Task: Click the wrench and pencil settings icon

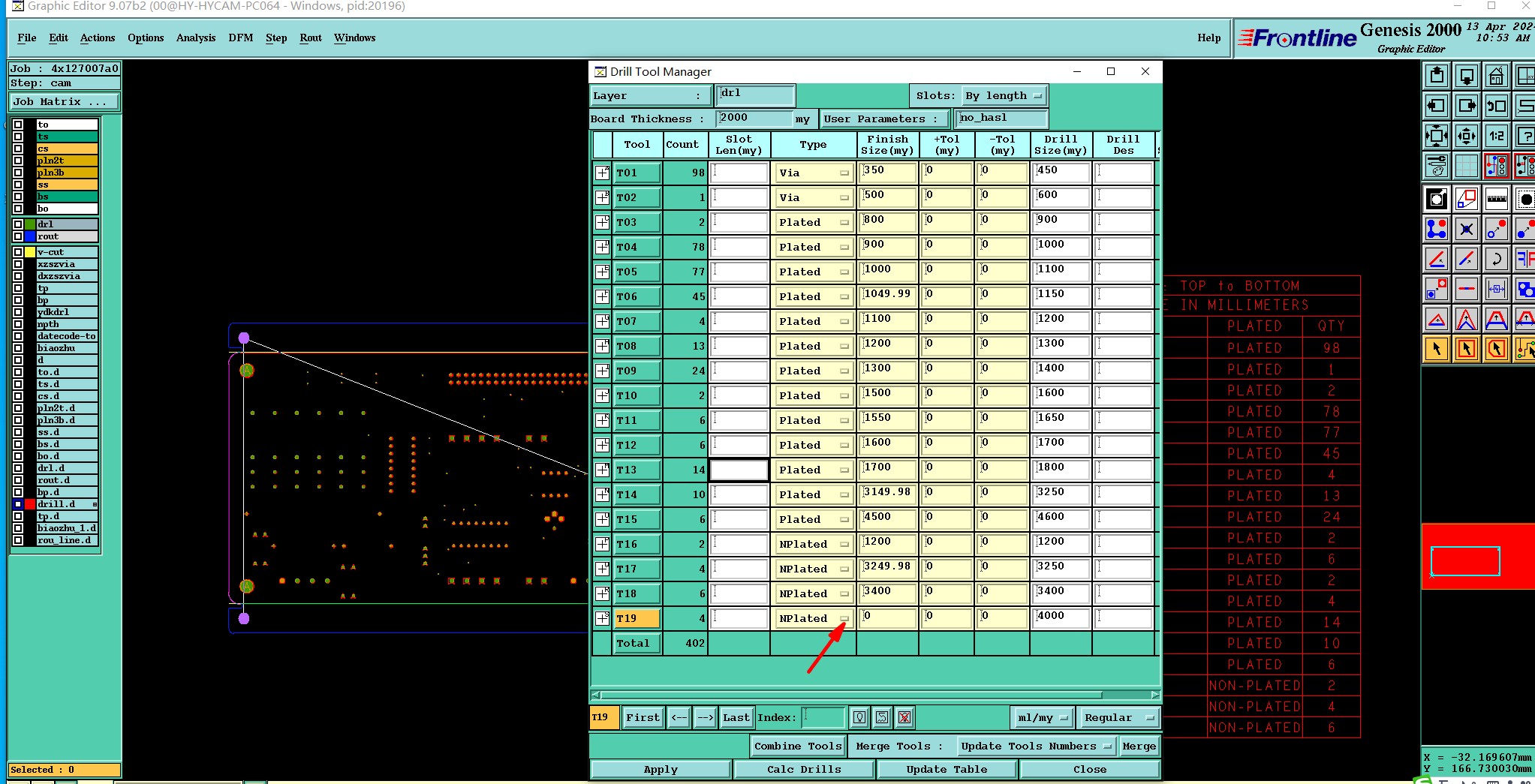Action: pos(1436,166)
